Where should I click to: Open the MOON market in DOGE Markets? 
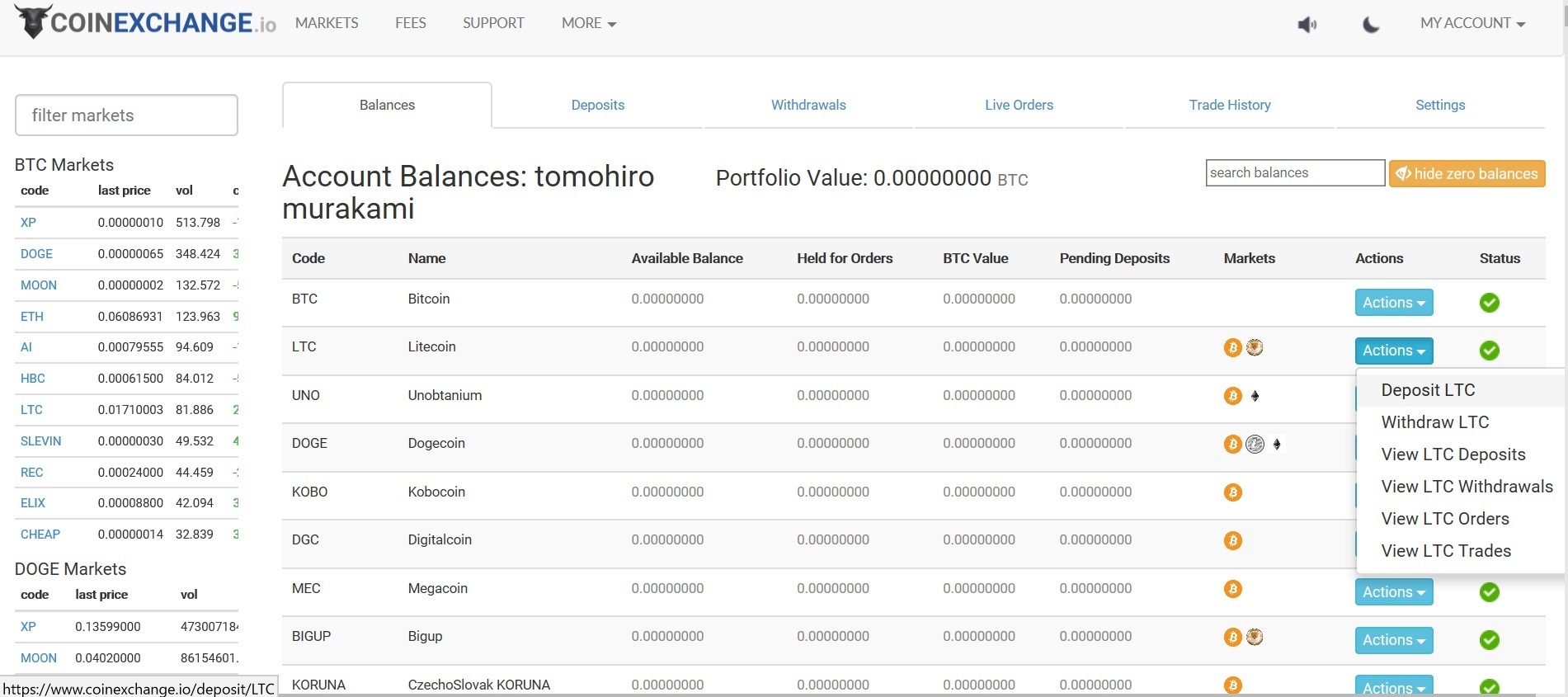(x=39, y=658)
